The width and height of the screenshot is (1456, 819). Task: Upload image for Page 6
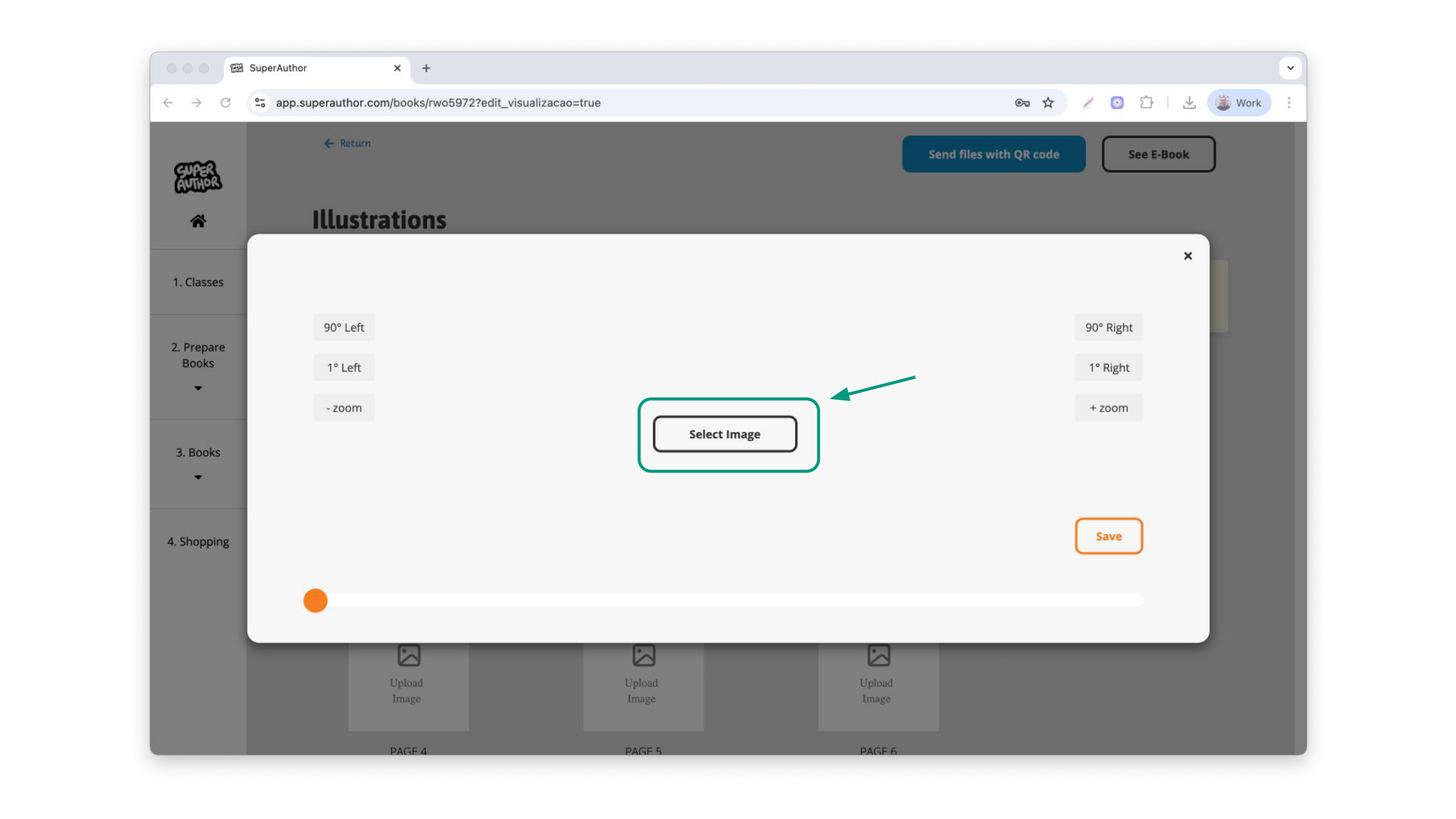(878, 686)
